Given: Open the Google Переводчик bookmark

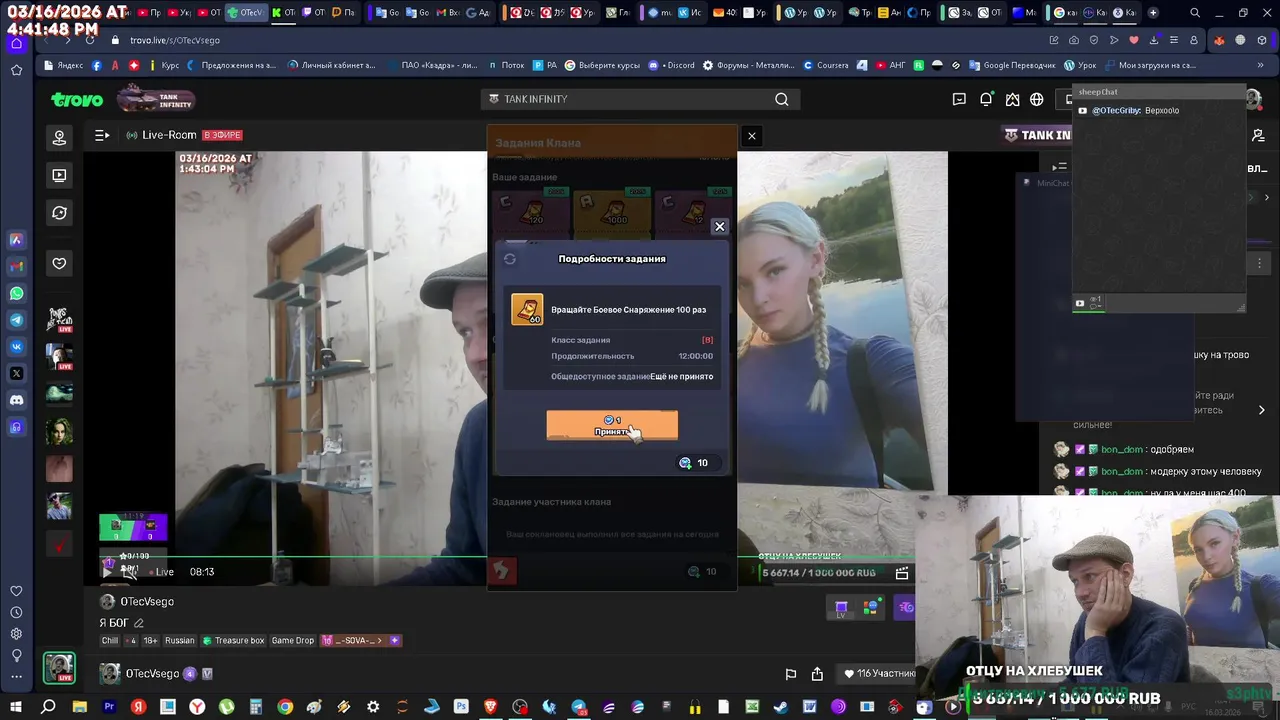Looking at the screenshot, I should coord(1013,65).
